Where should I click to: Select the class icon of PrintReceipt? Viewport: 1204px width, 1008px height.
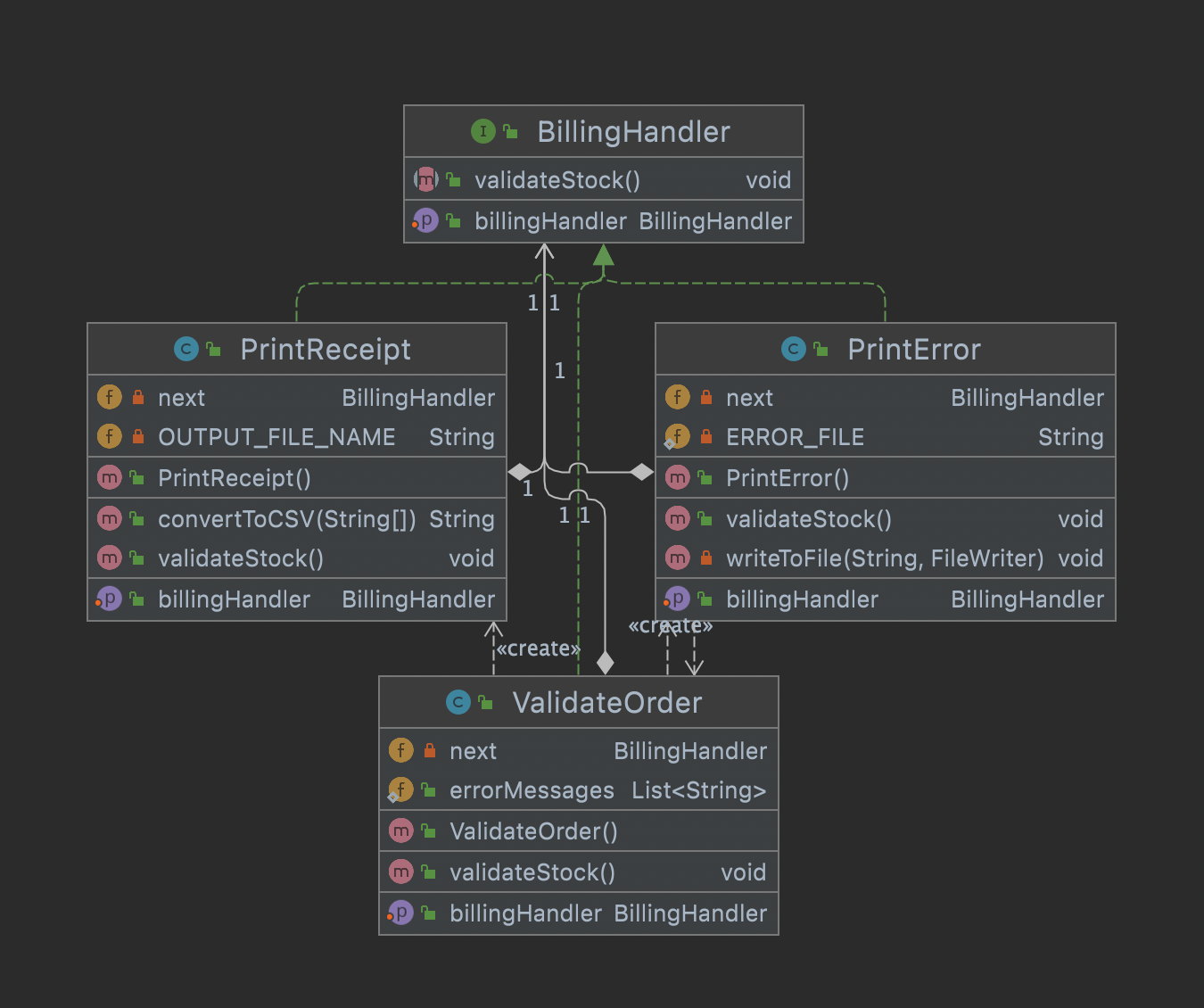pos(186,349)
